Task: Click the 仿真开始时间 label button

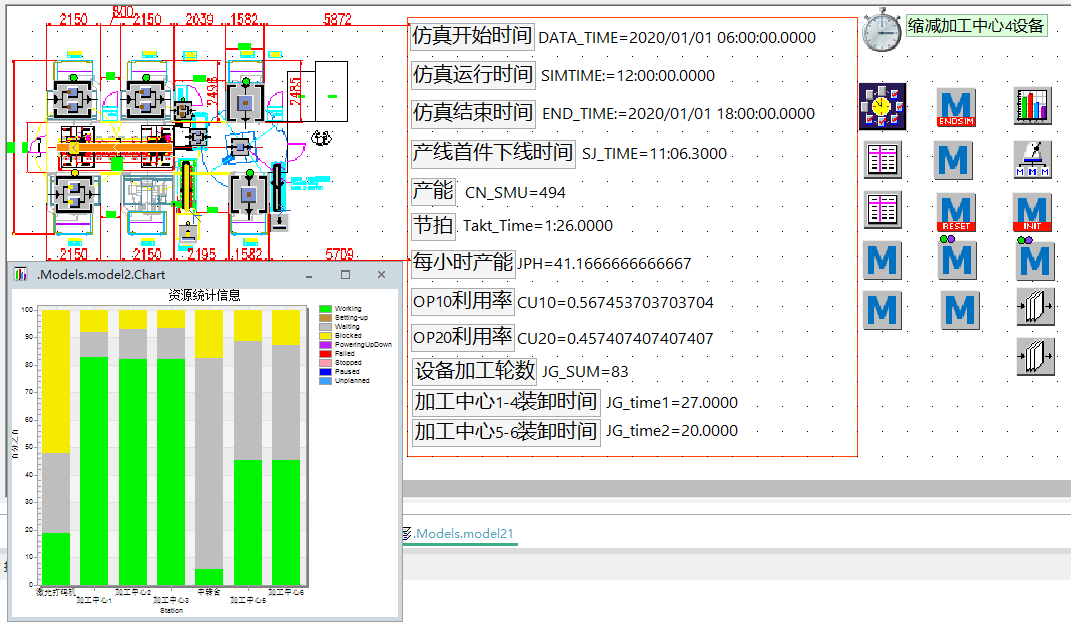Action: point(472,36)
